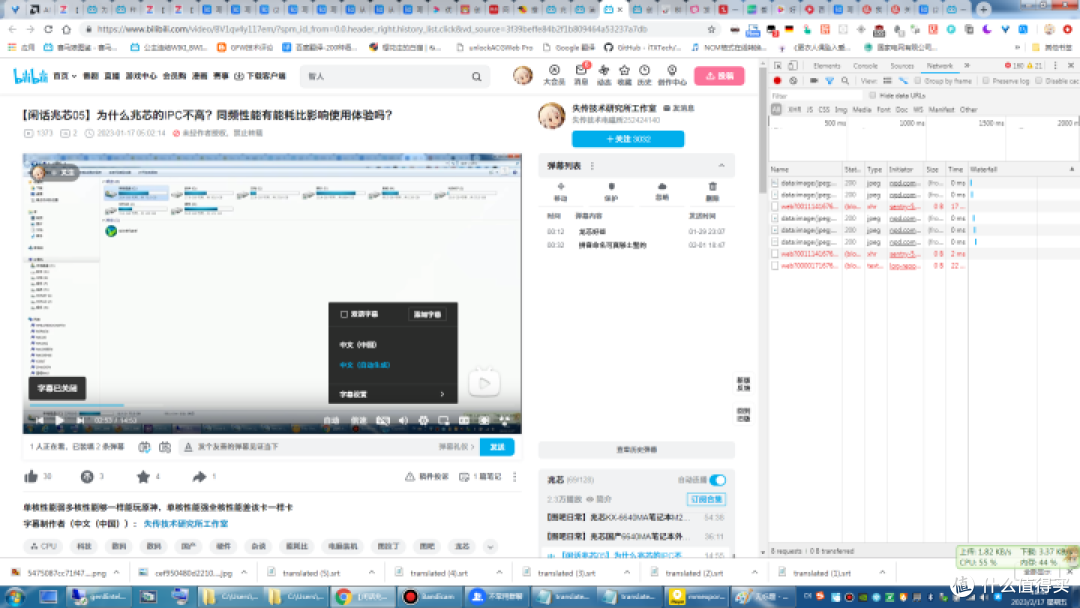
Task: Open options for translated (4).srt download
Action: [499, 573]
